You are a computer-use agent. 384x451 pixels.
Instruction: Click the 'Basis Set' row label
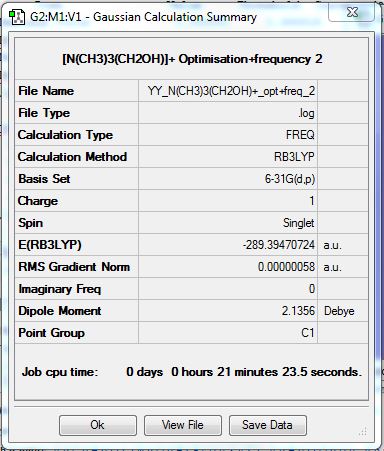pyautogui.click(x=44, y=179)
